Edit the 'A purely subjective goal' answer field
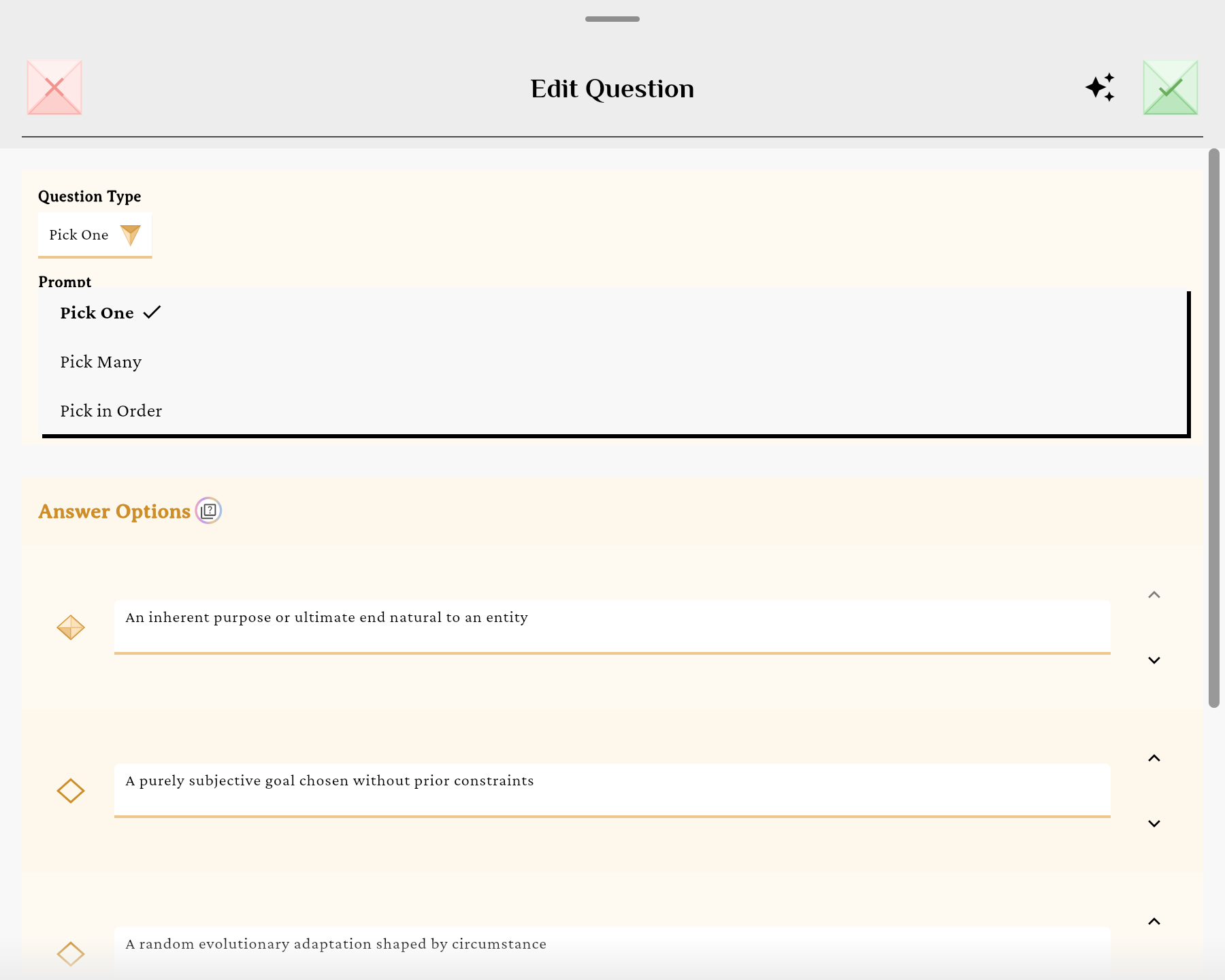1225x980 pixels. 612,790
